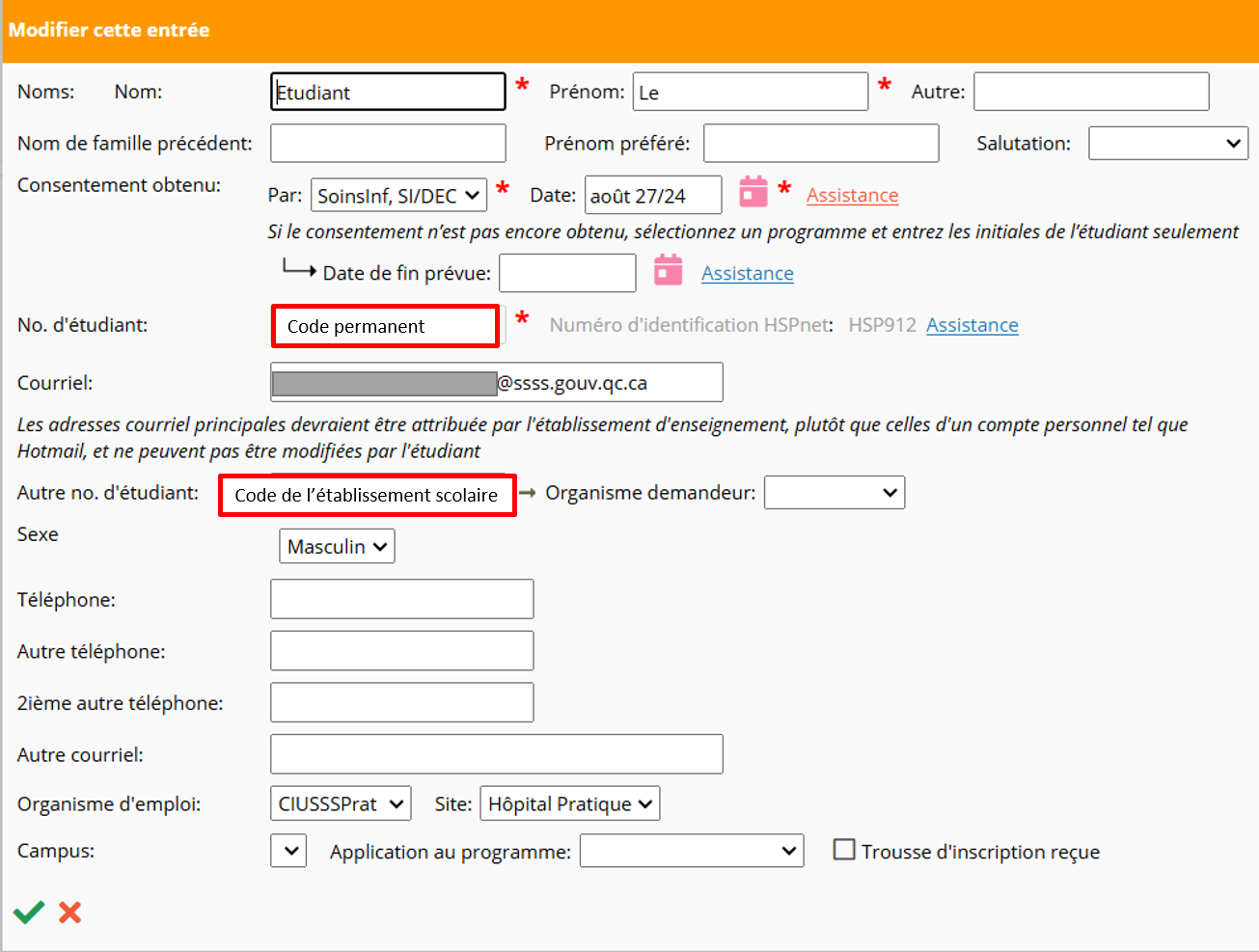Select the Téléphone input field
This screenshot has width=1259, height=952.
click(x=402, y=599)
